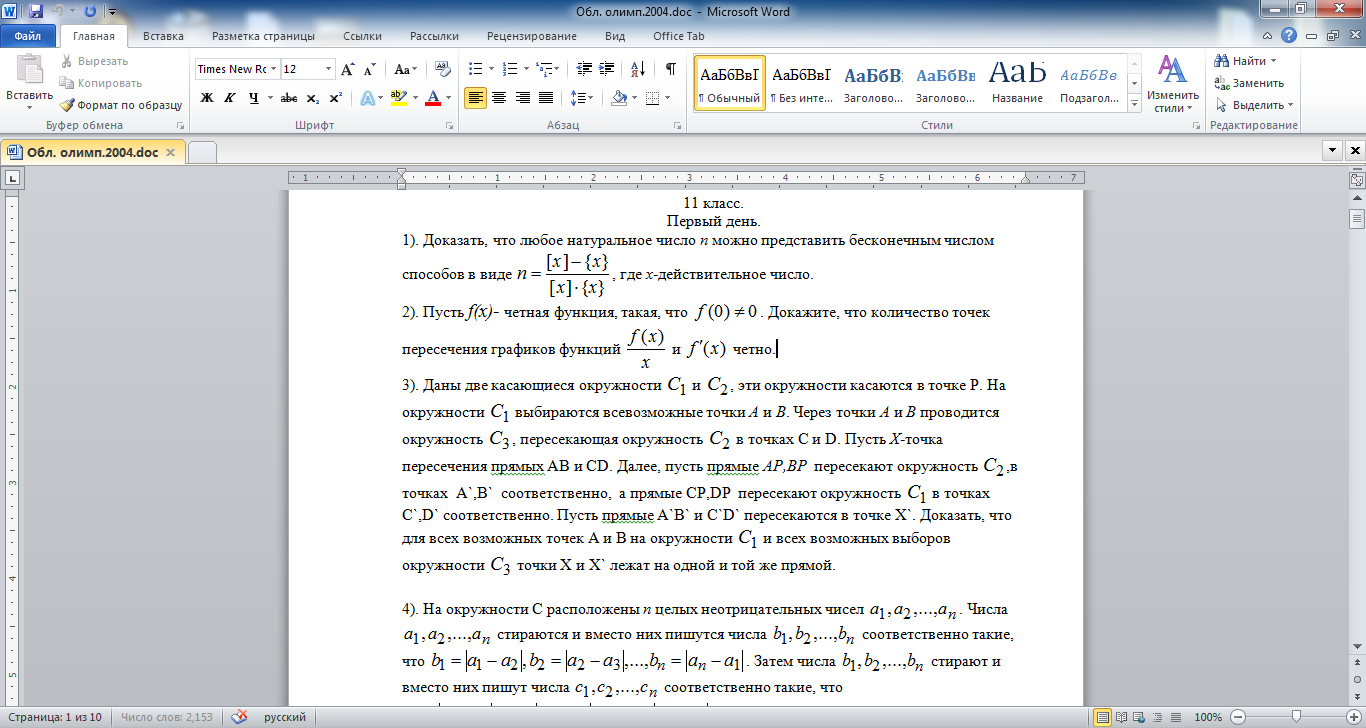1366x728 pixels.
Task: Click the vertical scrollbar thumb
Action: point(1357,220)
